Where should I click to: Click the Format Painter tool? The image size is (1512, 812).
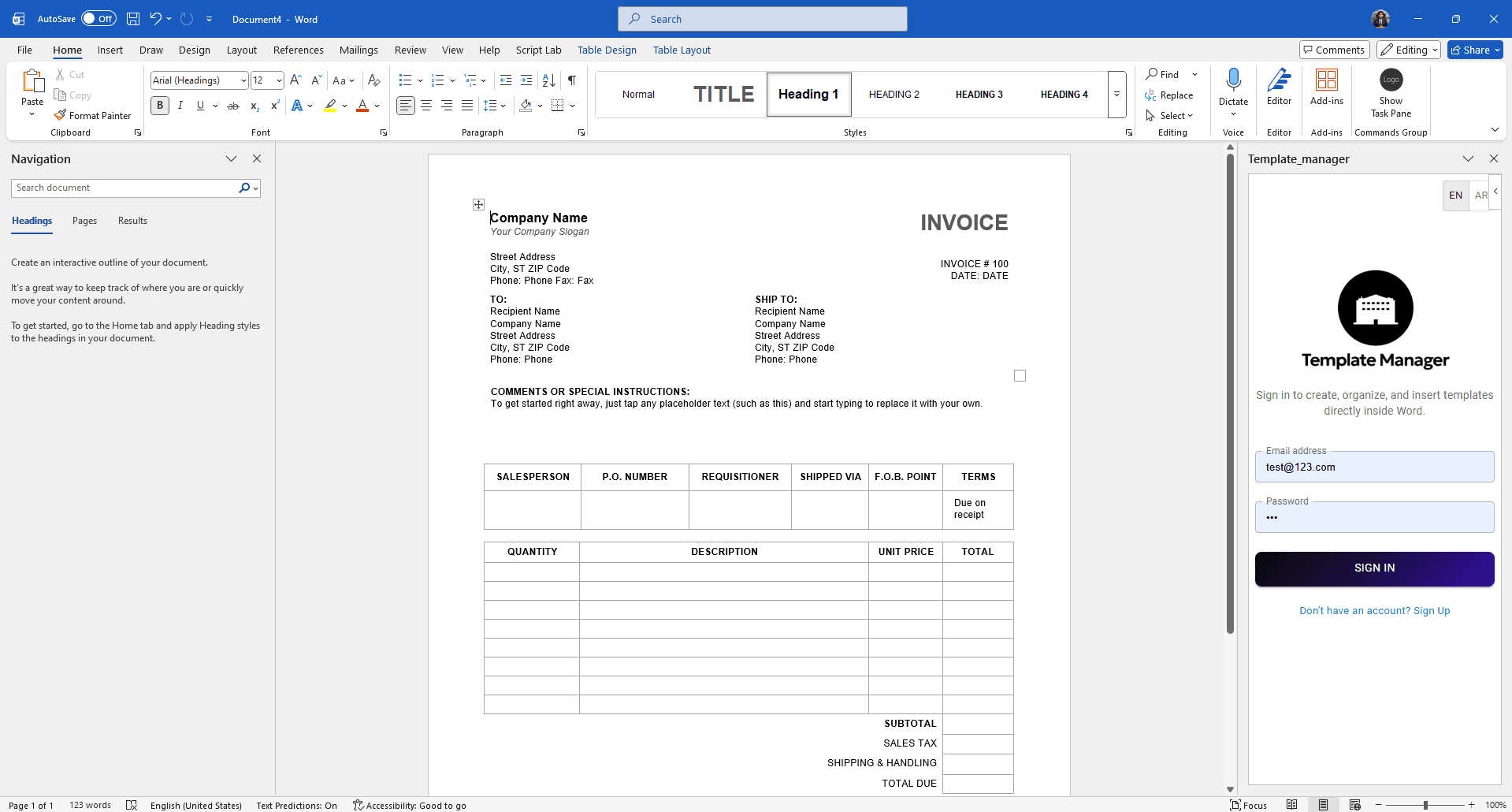(92, 115)
